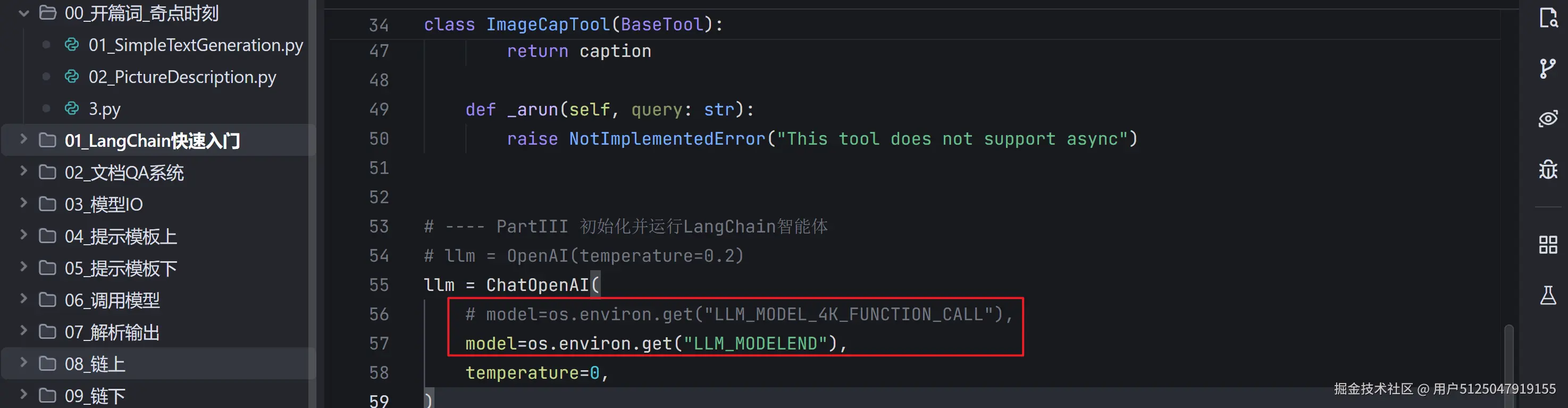Click folder icon of 00_开篇词_奇点时刻
Viewport: 1568px width, 408px height.
coord(47,13)
